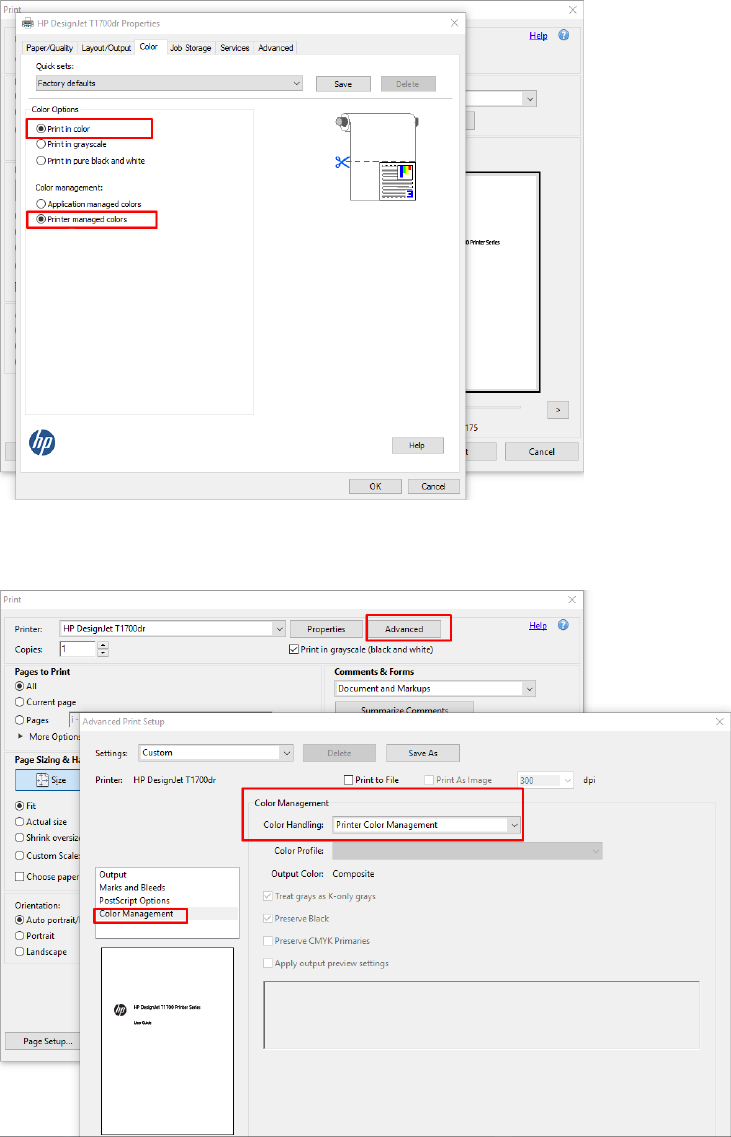This screenshot has height=1137, width=731.
Task: Click Save next to Quick sets
Action: pyautogui.click(x=343, y=84)
